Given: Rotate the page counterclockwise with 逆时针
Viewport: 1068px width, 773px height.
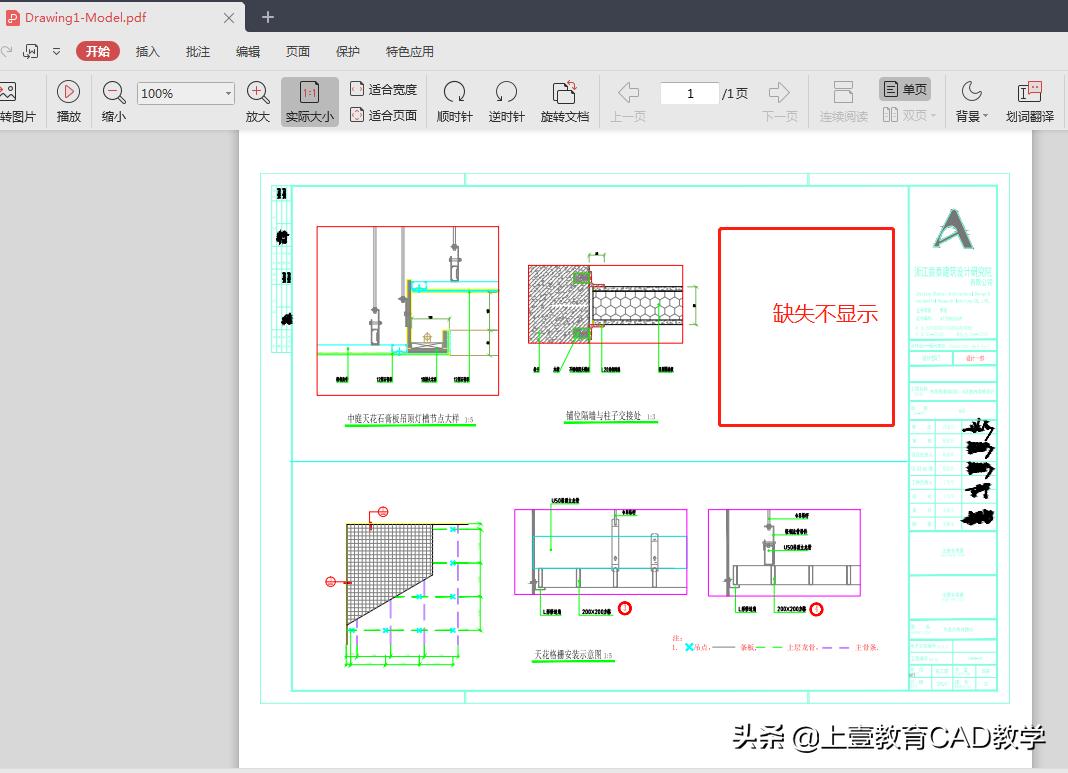Looking at the screenshot, I should coord(505,100).
